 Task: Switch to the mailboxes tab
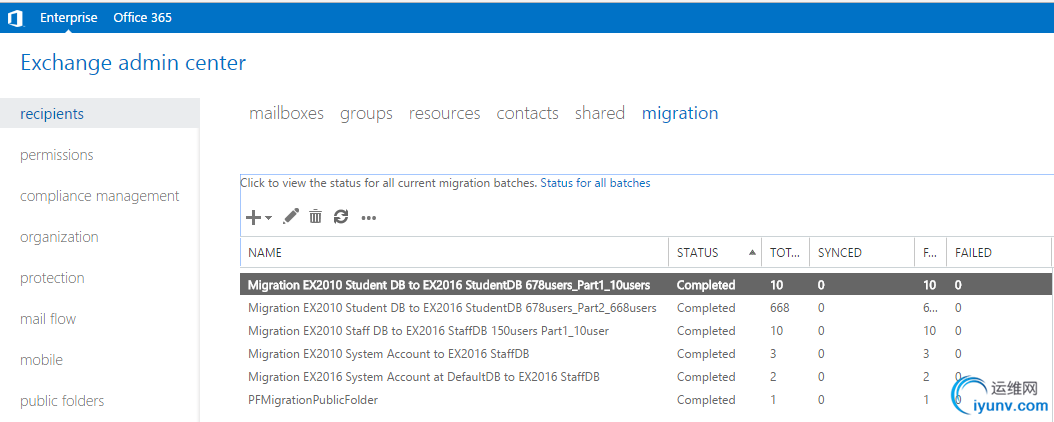click(x=286, y=113)
